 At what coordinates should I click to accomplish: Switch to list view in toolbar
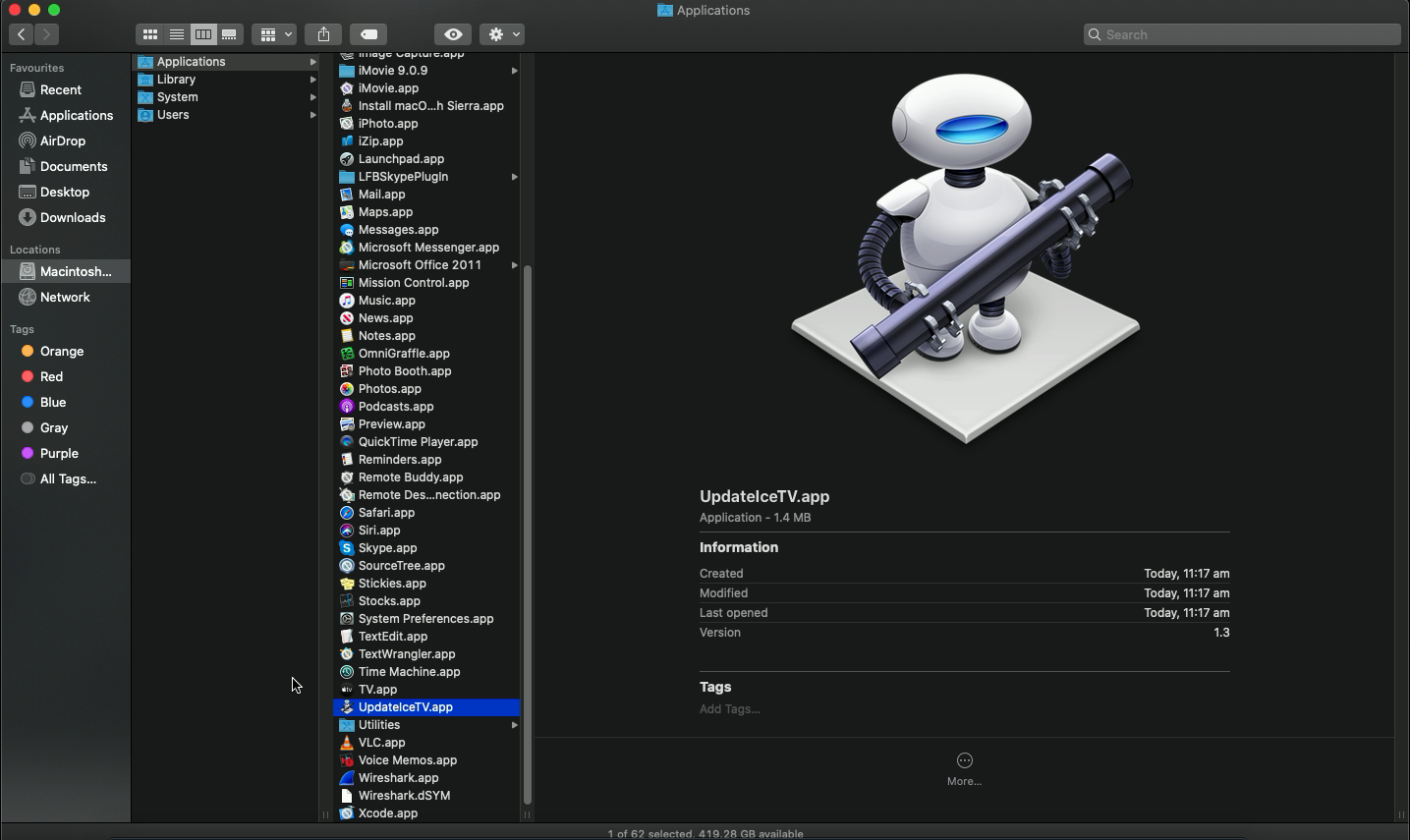(x=177, y=34)
